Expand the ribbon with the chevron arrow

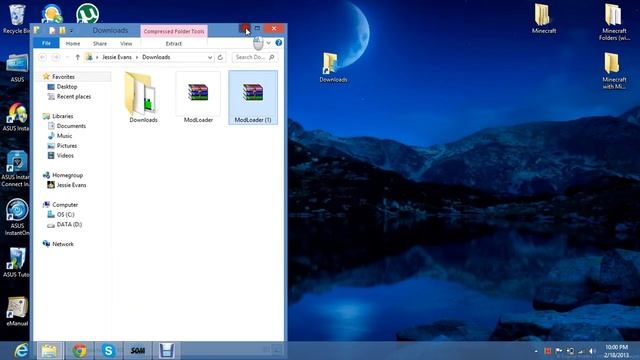269,43
